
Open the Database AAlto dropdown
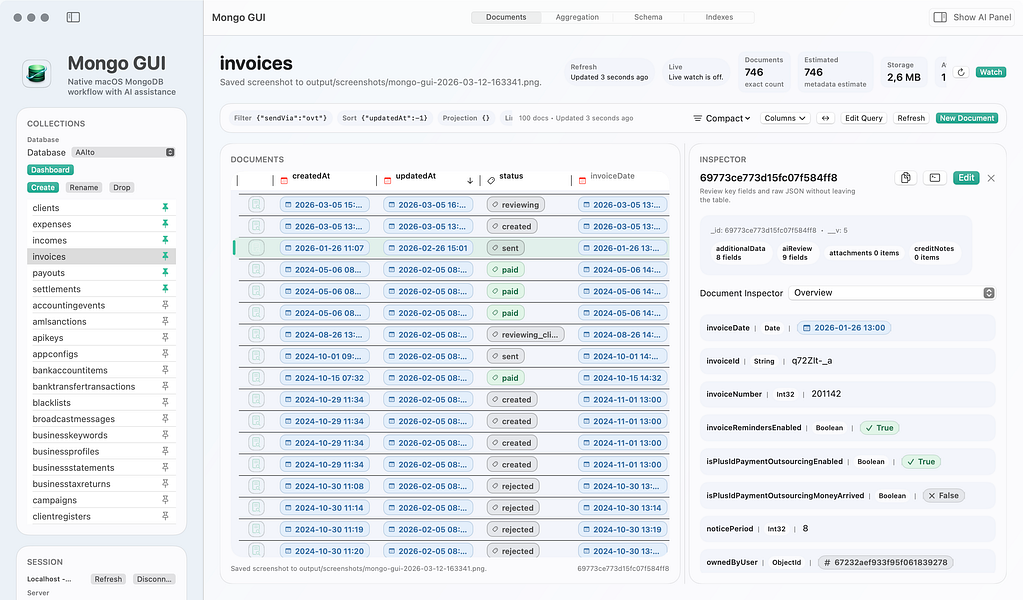coord(123,152)
